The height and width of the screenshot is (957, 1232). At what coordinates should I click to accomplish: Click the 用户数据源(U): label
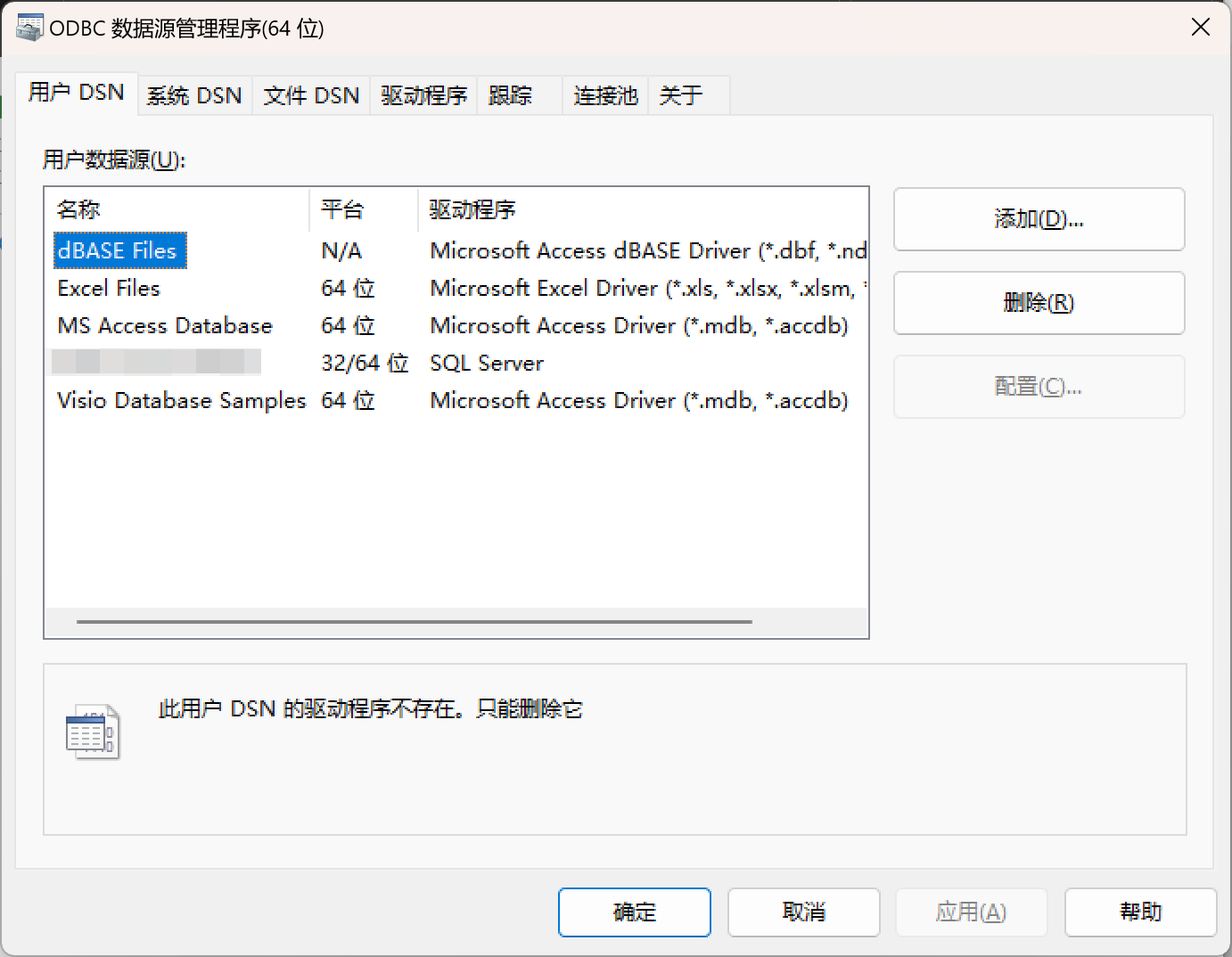pyautogui.click(x=114, y=160)
